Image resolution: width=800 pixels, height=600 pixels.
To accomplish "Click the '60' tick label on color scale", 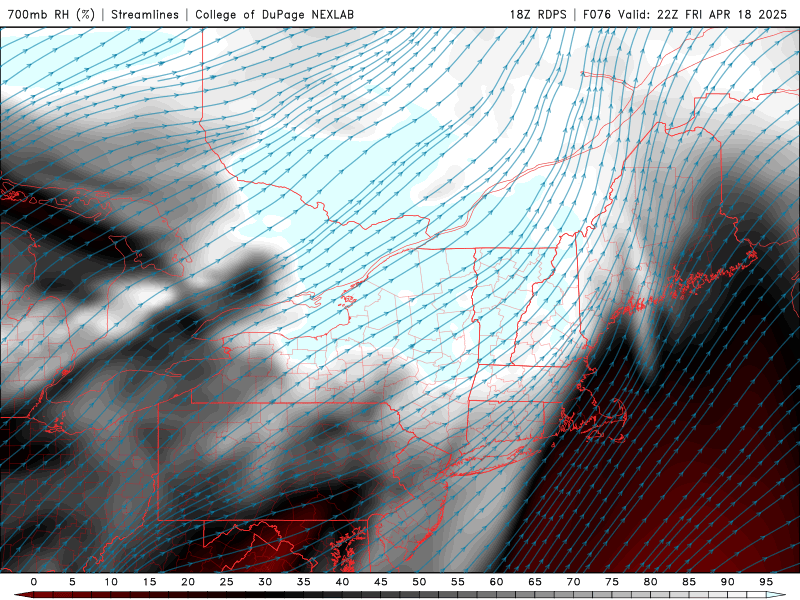I will pyautogui.click(x=496, y=582).
